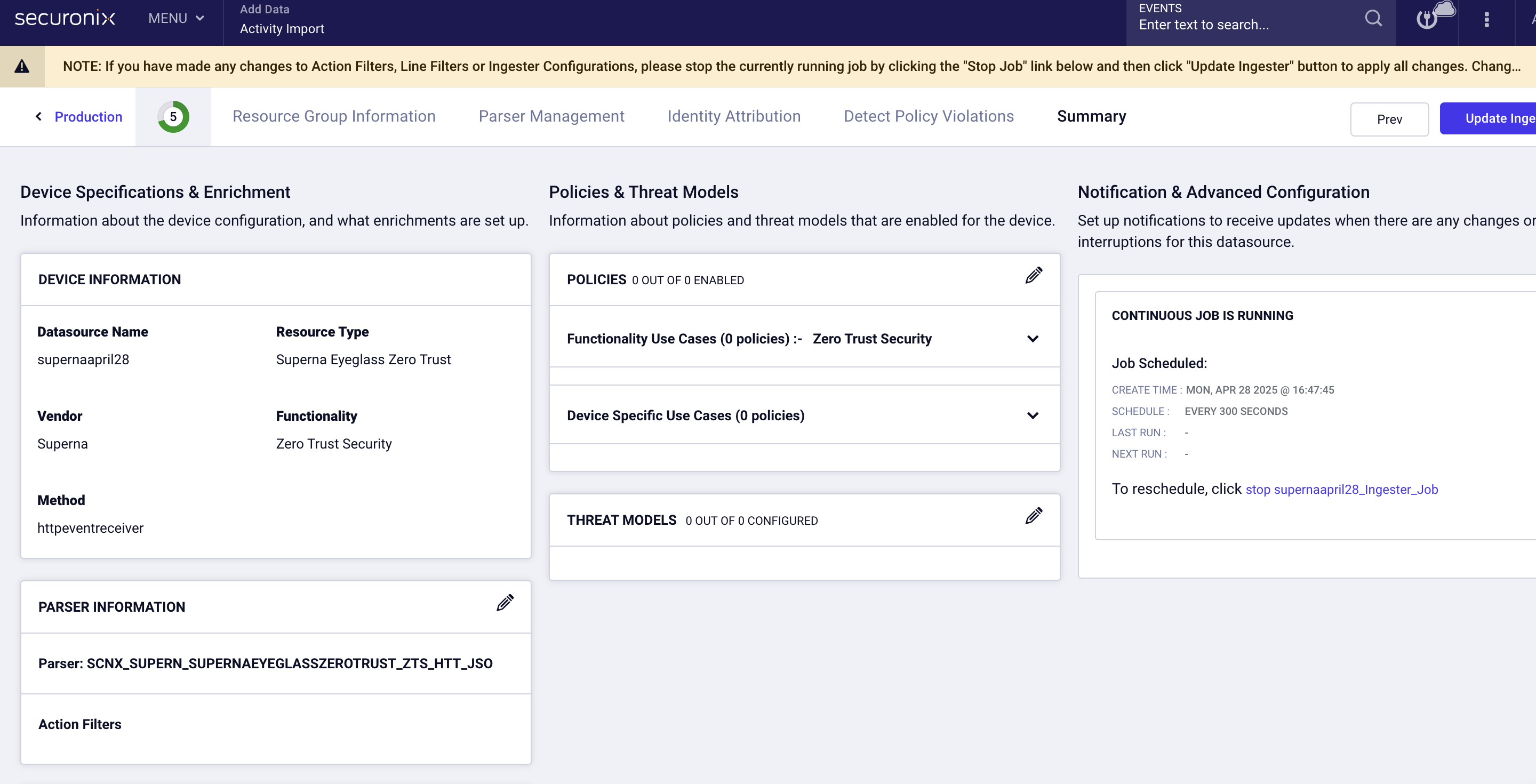
Task: Click the Activity Import header label
Action: [282, 29]
